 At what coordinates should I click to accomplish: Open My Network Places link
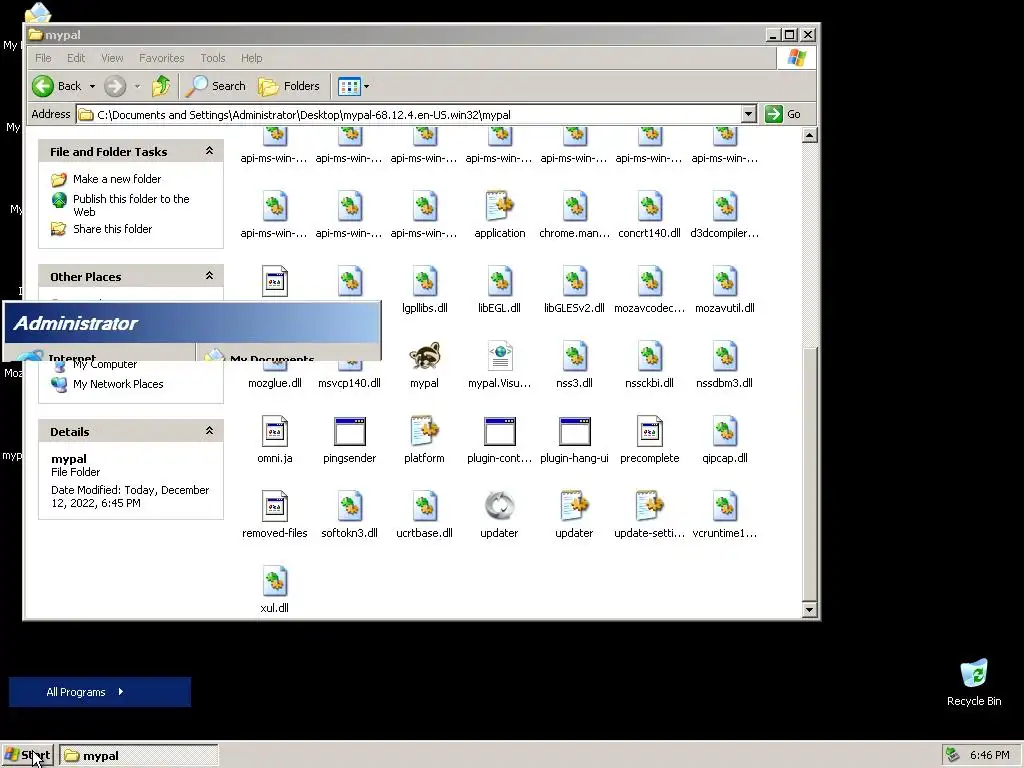[x=118, y=384]
